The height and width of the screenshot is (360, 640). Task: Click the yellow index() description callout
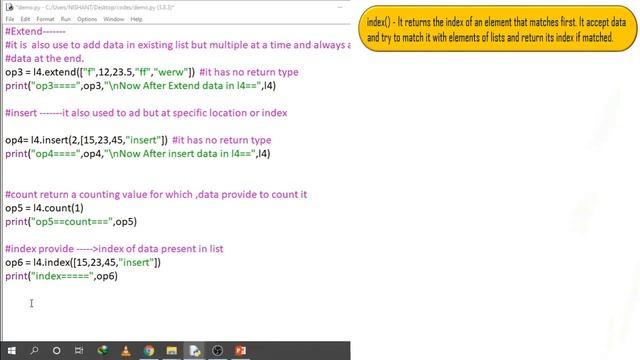click(498, 29)
